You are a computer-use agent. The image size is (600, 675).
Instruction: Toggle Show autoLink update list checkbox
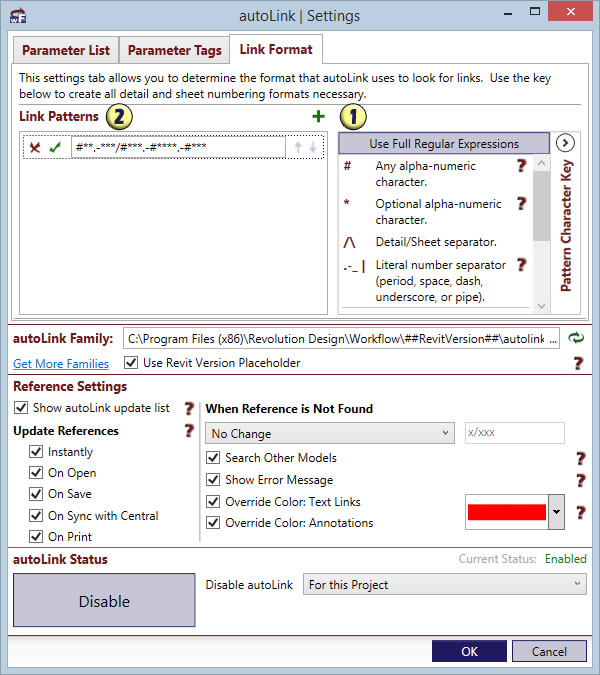21,408
